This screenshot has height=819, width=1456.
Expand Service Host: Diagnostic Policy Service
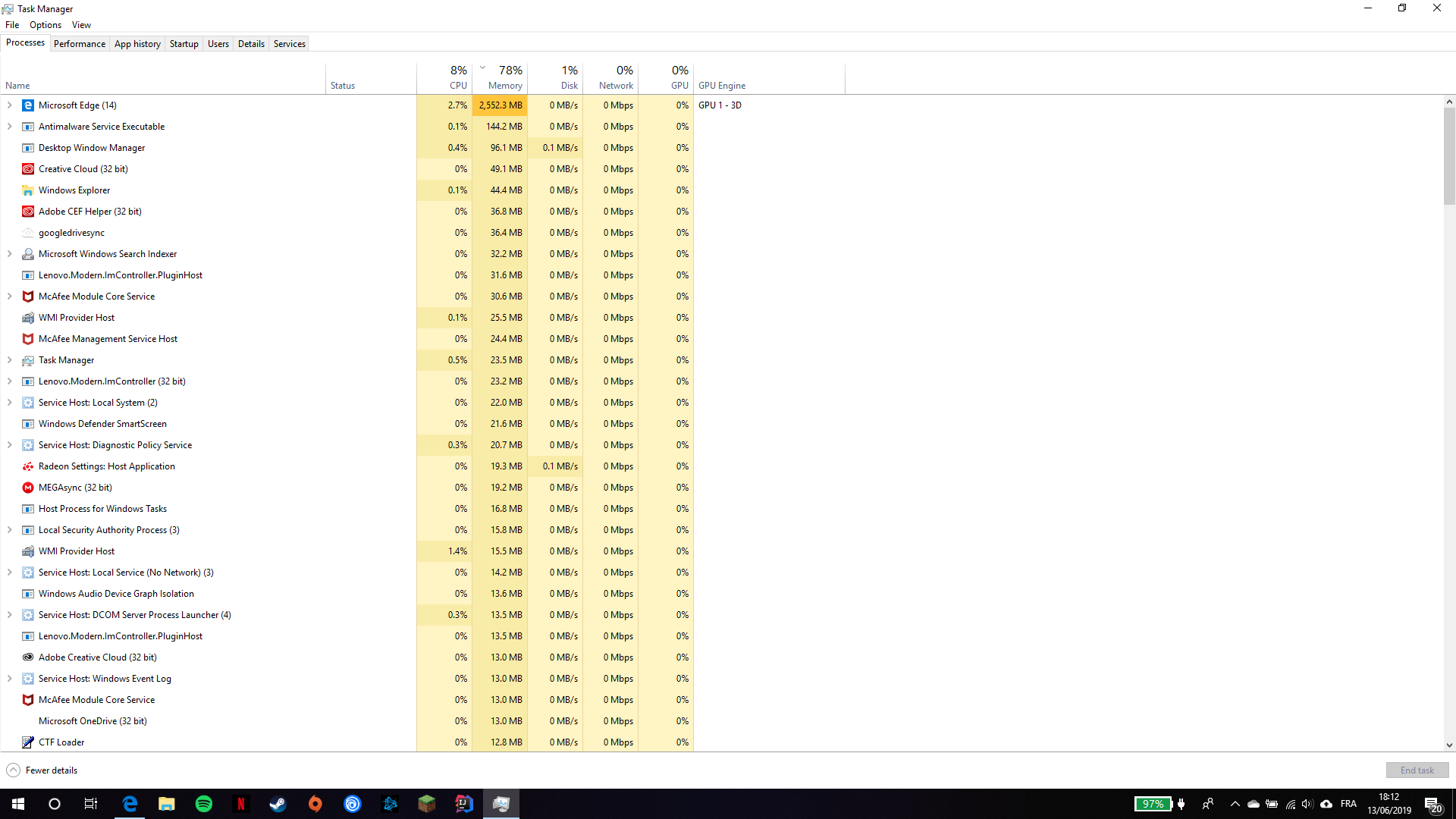pos(10,445)
